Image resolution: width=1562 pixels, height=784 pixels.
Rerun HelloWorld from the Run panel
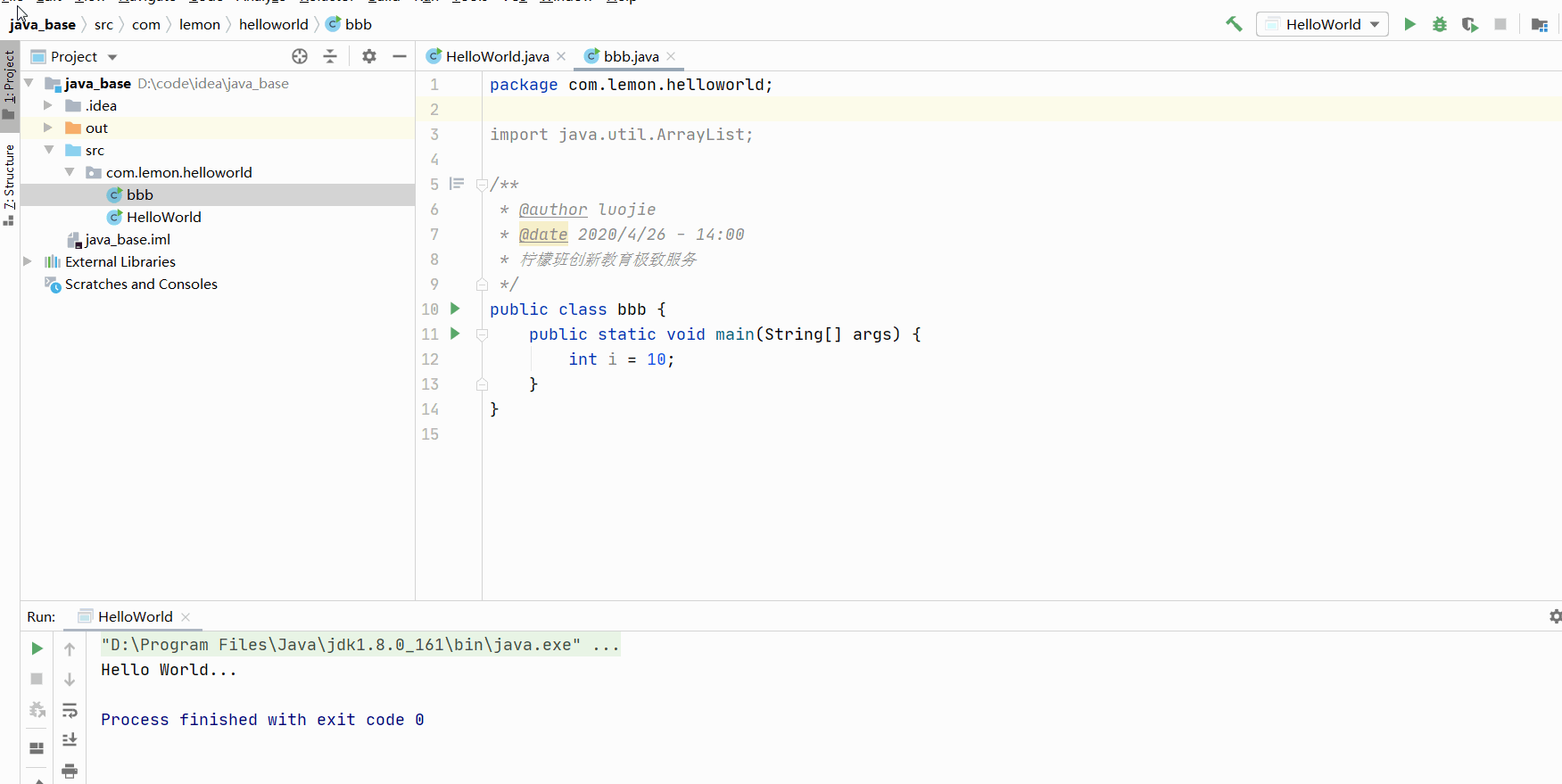click(x=37, y=648)
